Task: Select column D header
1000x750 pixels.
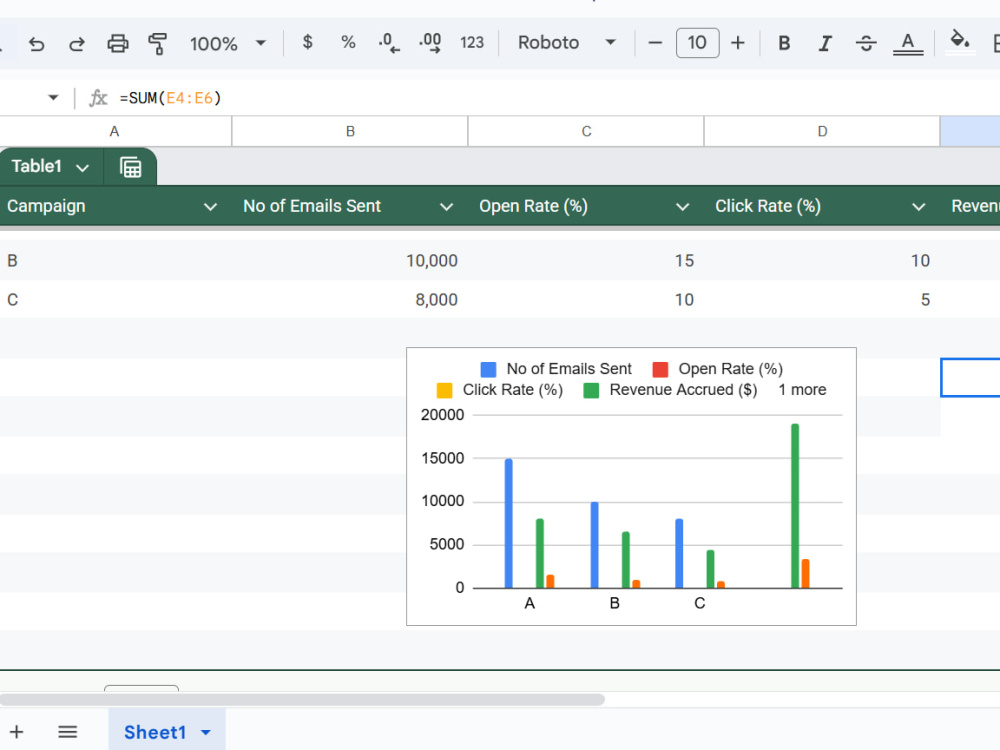Action: 822,131
